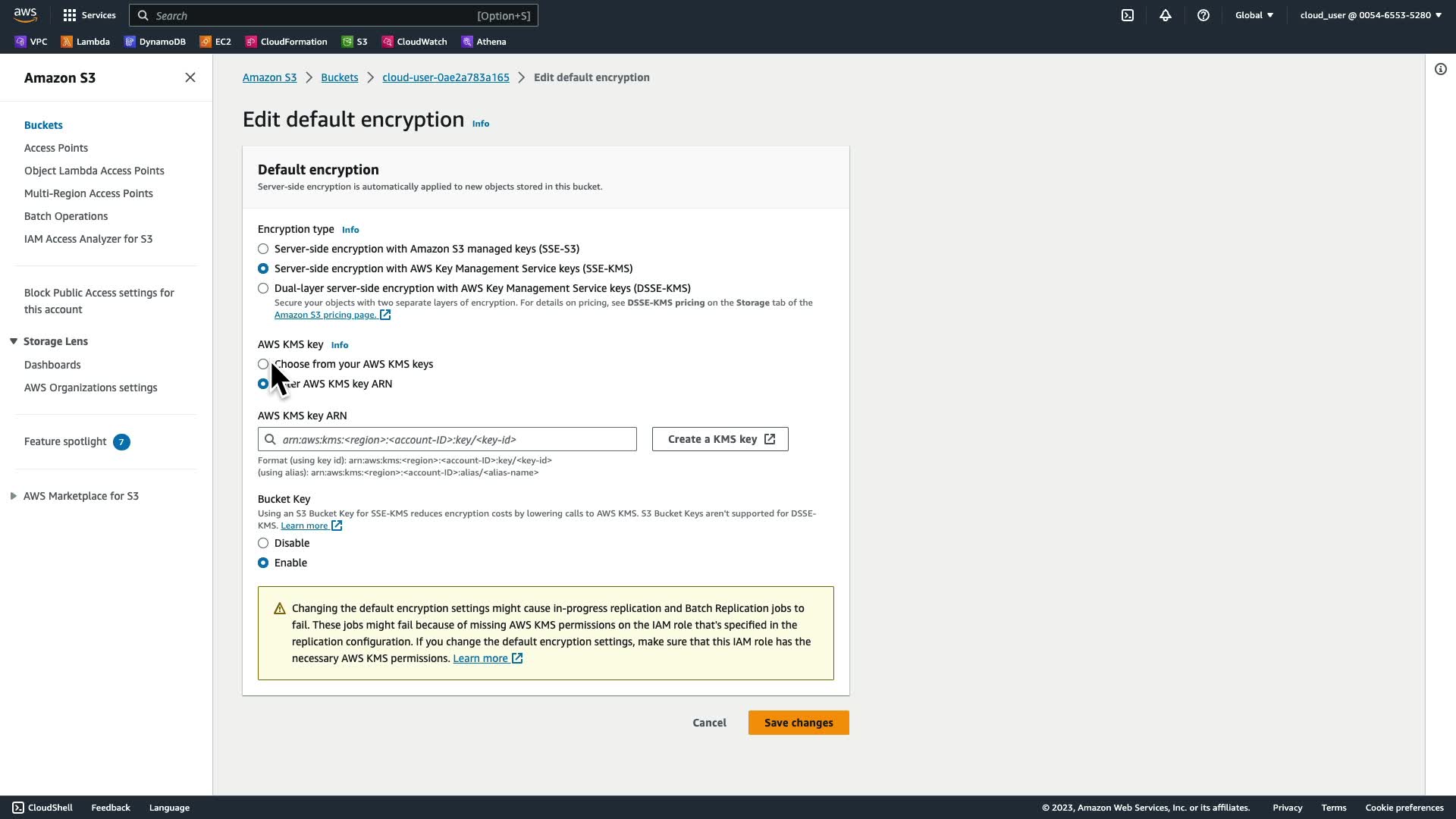Select Dual-layer DSSE-KMS encryption option
1456x819 pixels.
coord(263,288)
